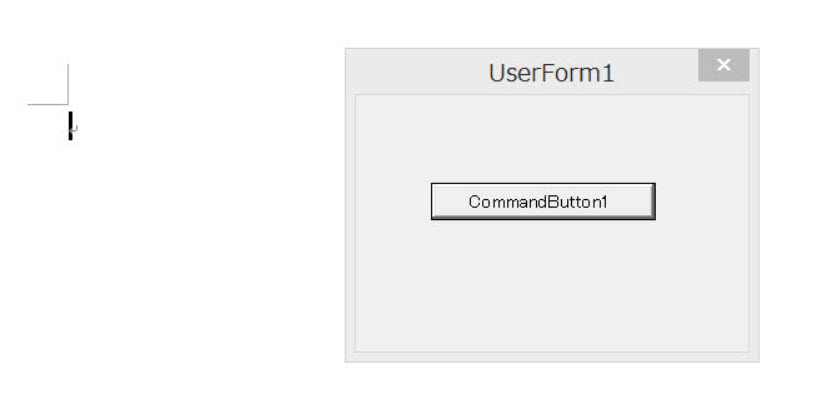Close the UserForm1 dialog
The image size is (822, 404).
pos(724,66)
